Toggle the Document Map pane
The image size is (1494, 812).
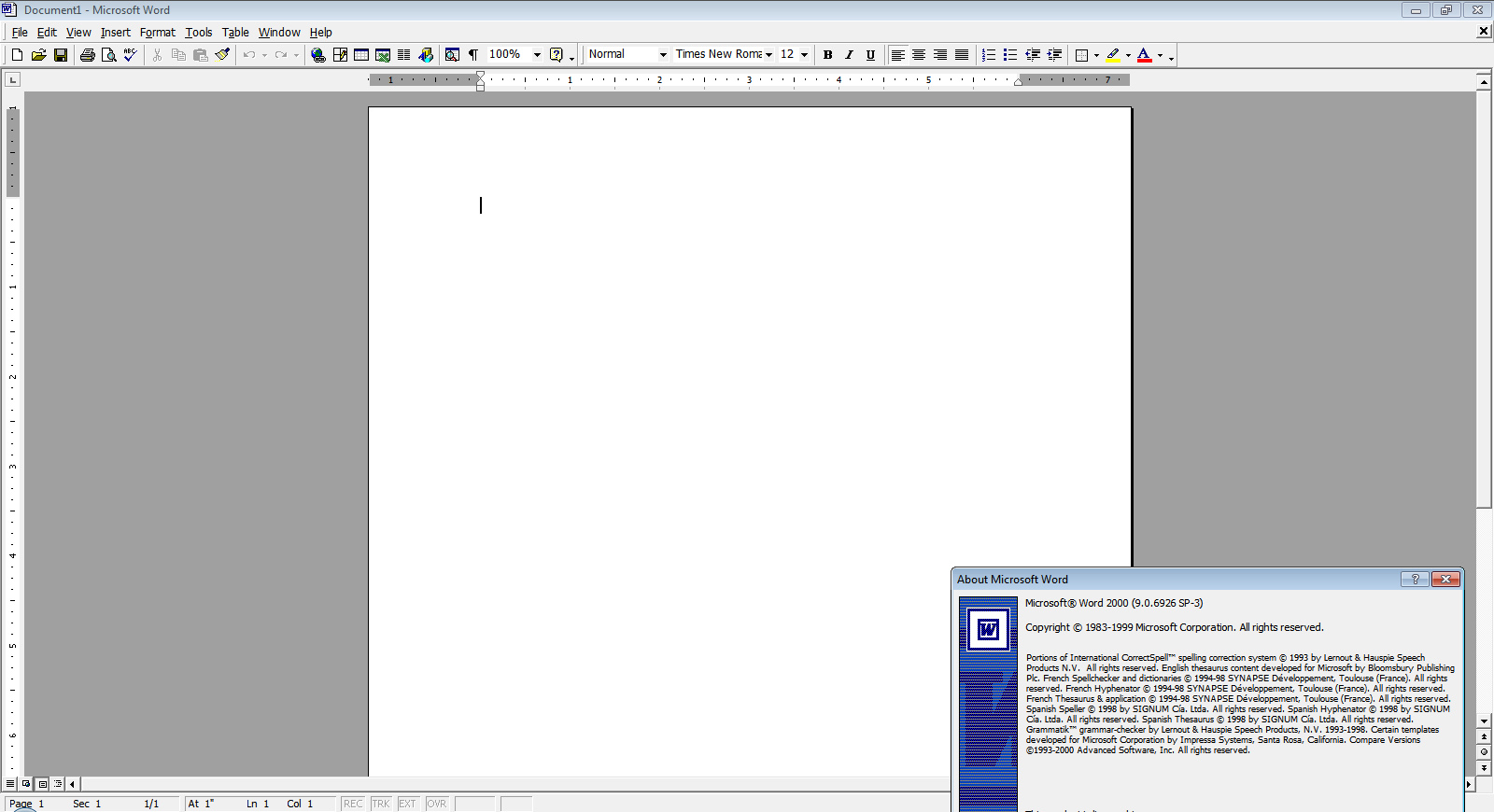coord(452,55)
